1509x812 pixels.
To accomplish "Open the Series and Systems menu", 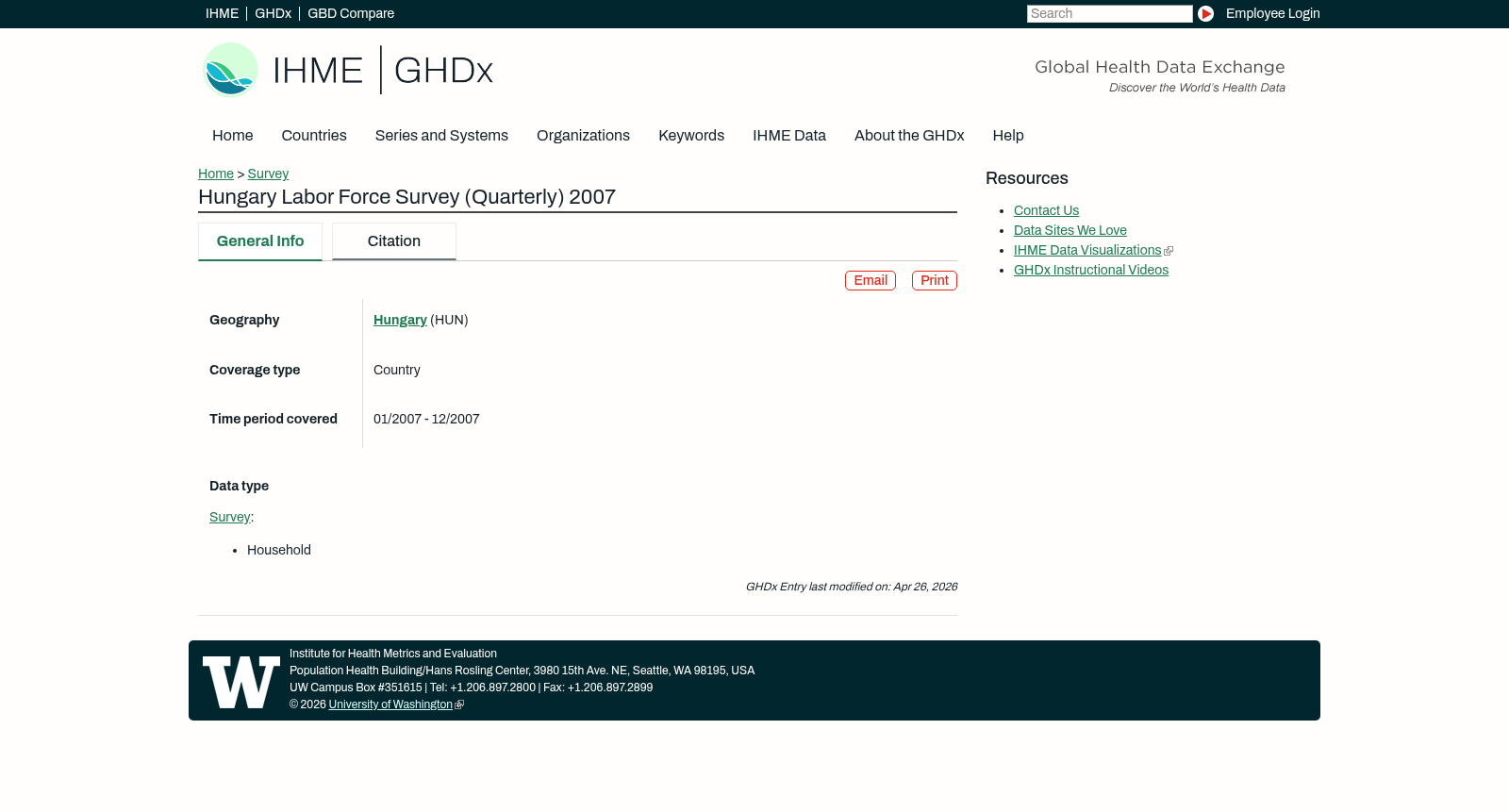I will 441,136.
